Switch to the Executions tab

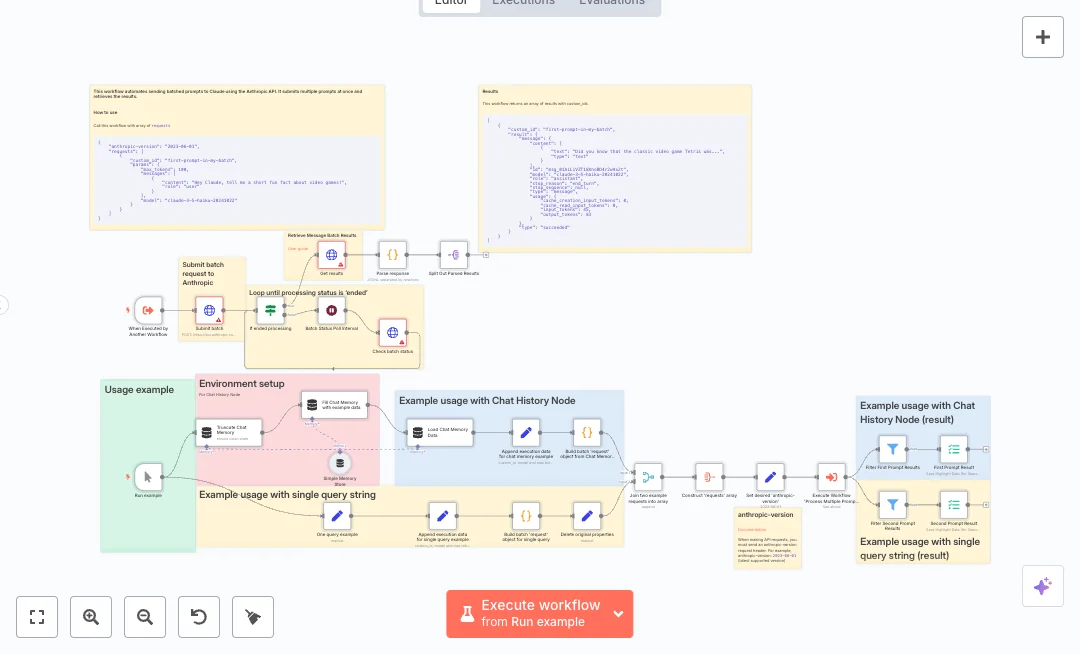coord(523,2)
